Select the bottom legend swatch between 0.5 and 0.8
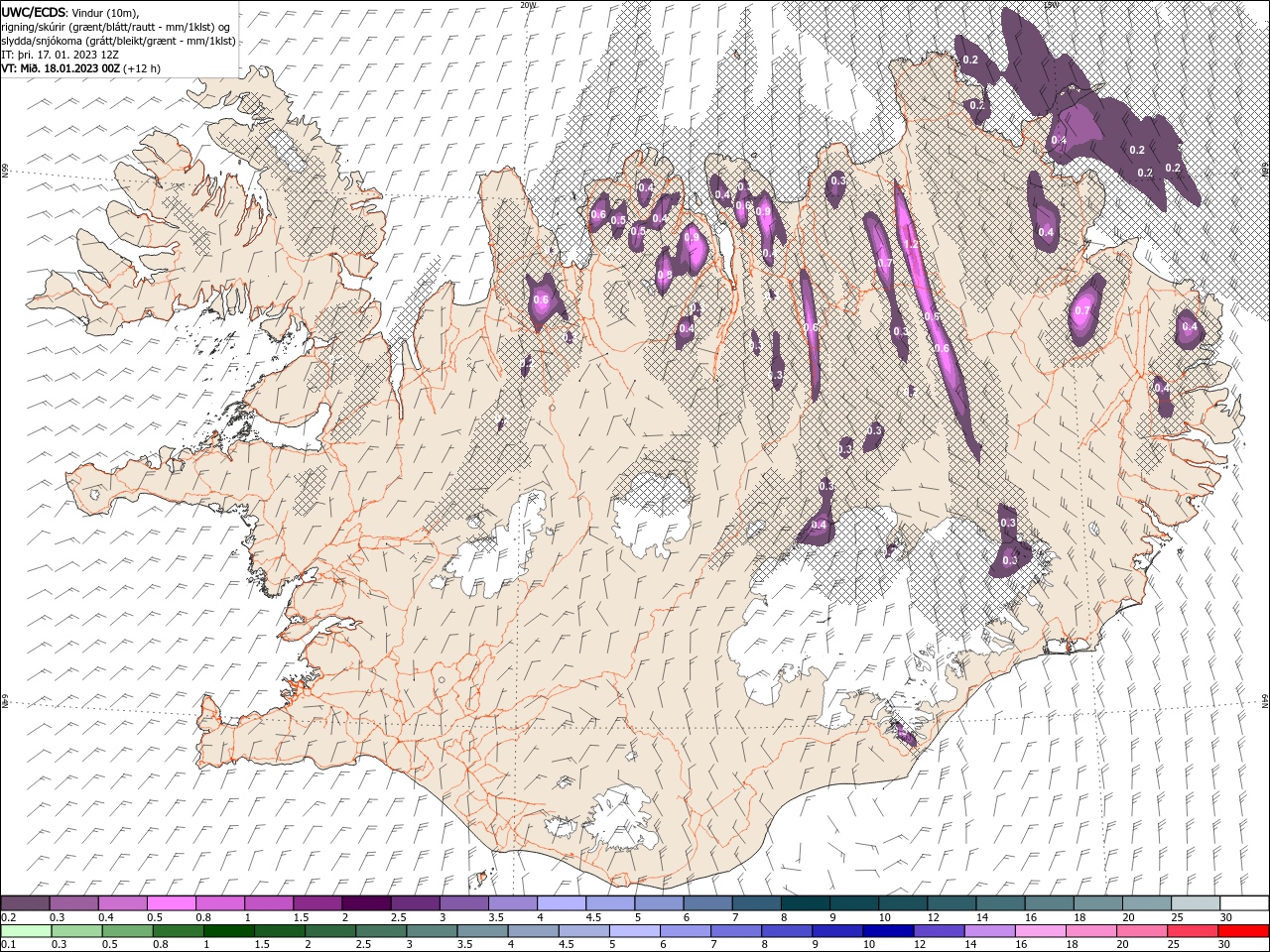1270x952 pixels. coord(128,930)
